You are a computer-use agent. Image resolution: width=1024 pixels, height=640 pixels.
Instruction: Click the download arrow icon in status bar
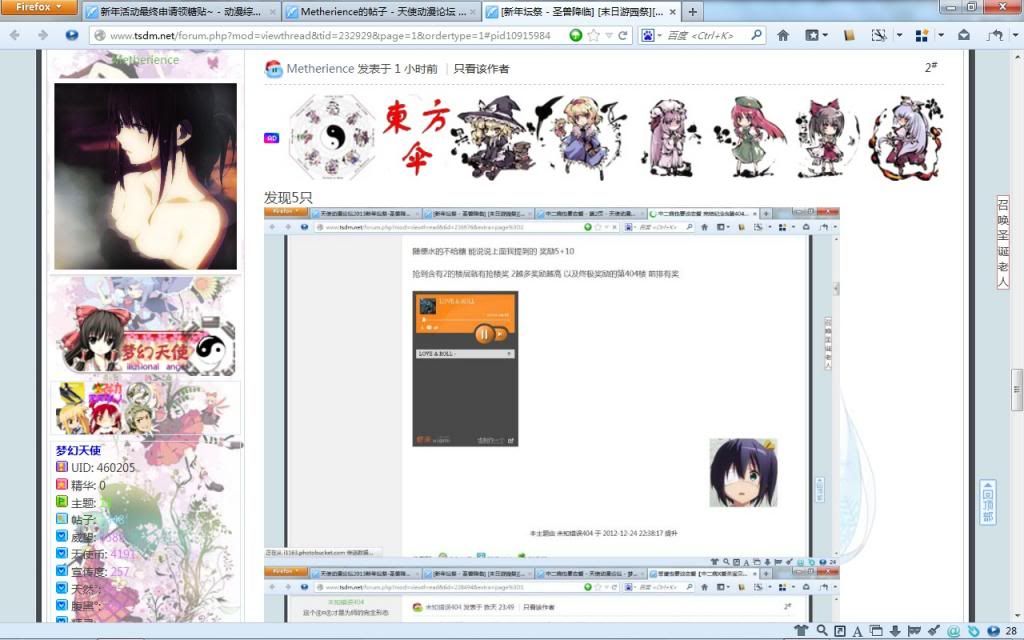895,630
